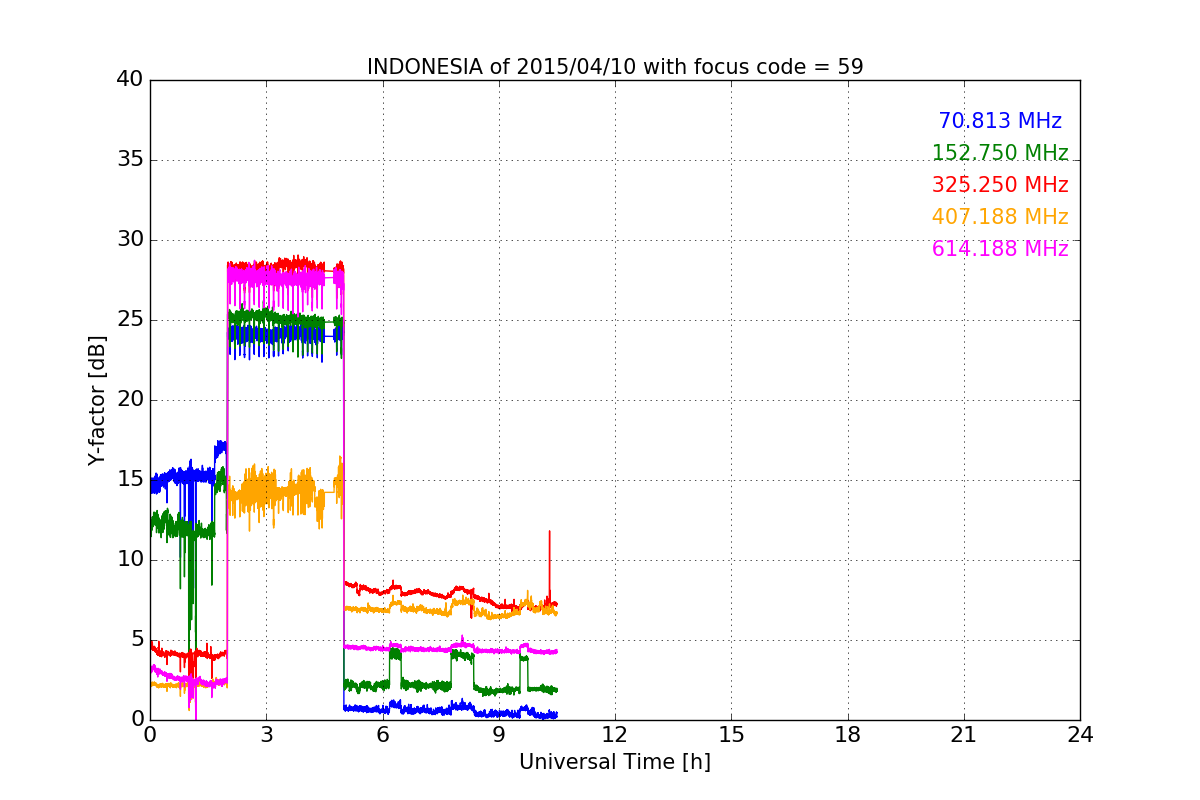This screenshot has width=1200, height=800.
Task: Click the x-axis tick label 6
Action: [383, 735]
